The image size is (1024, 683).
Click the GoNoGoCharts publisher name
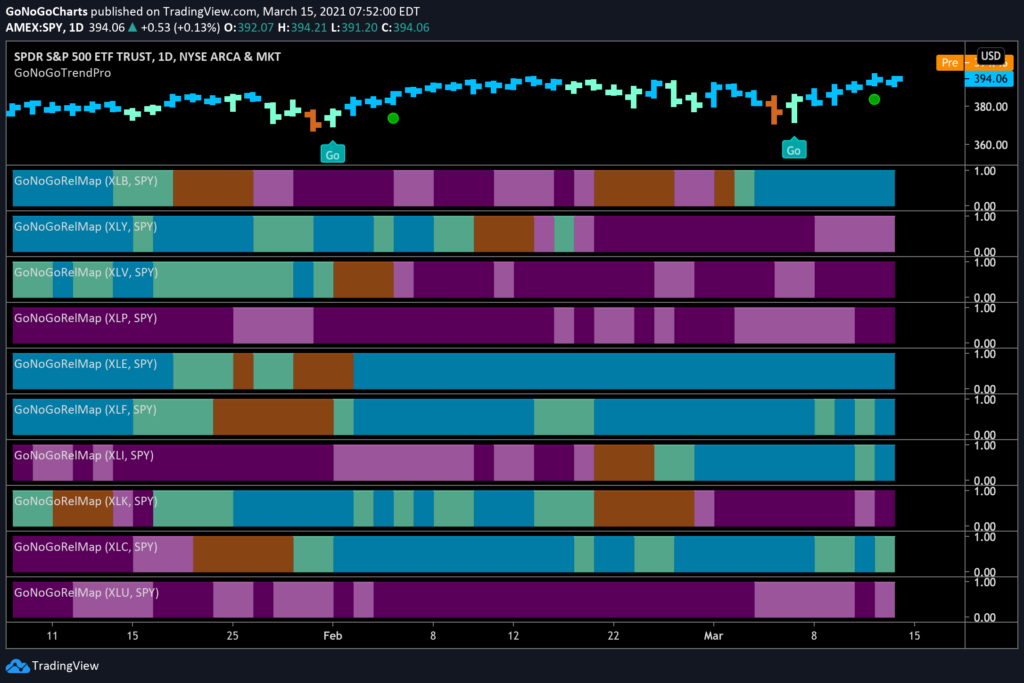click(46, 12)
